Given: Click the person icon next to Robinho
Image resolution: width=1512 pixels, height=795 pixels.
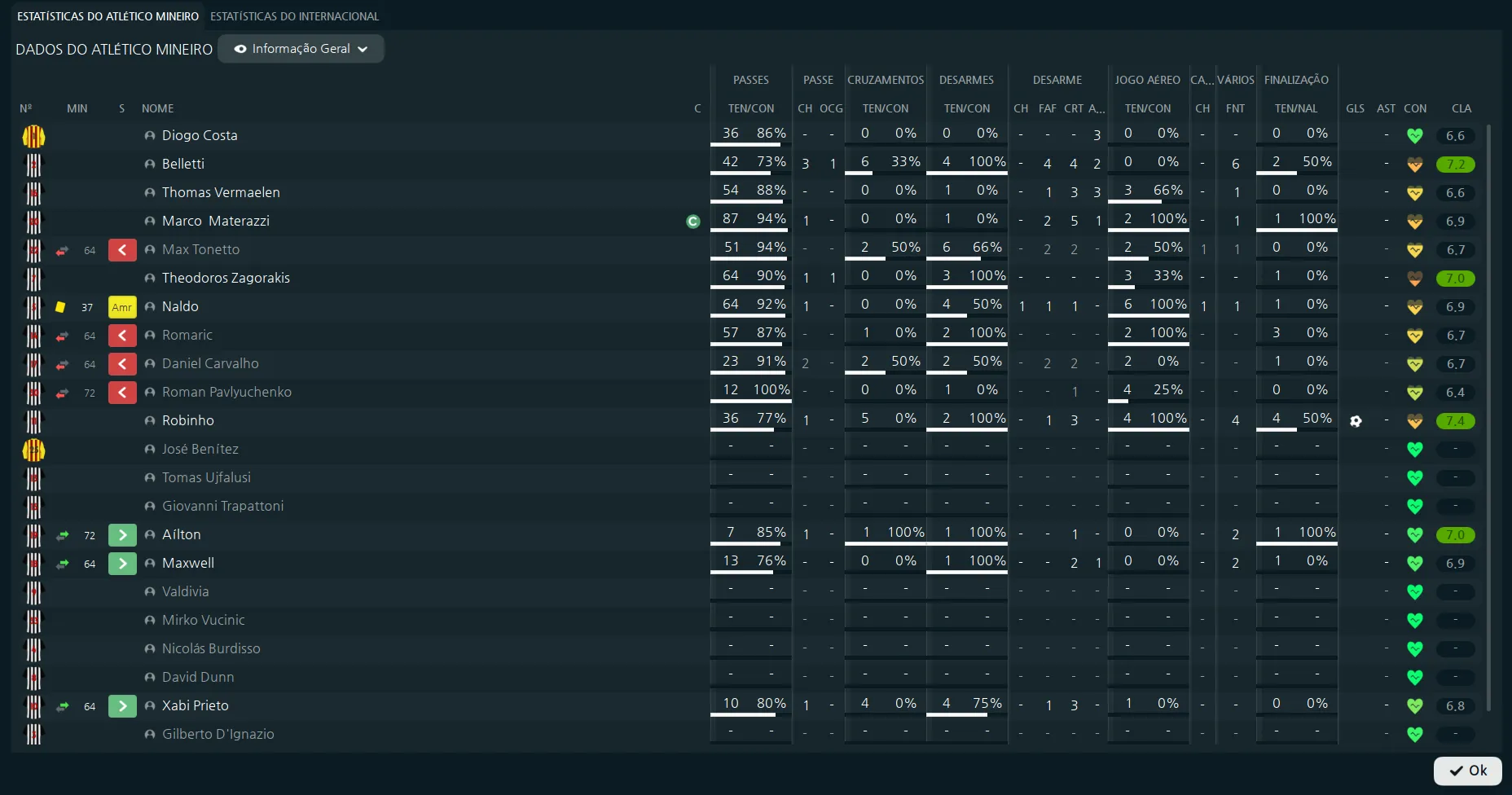Looking at the screenshot, I should pyautogui.click(x=150, y=421).
